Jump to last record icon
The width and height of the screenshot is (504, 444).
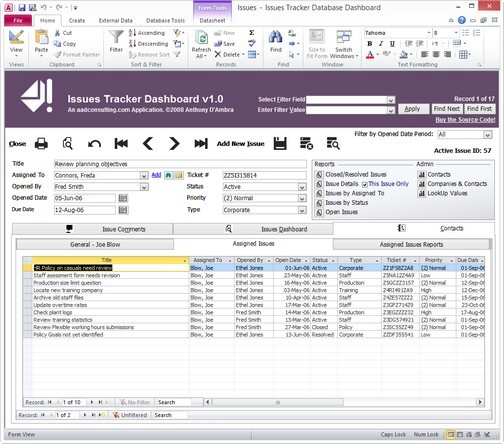(201, 144)
